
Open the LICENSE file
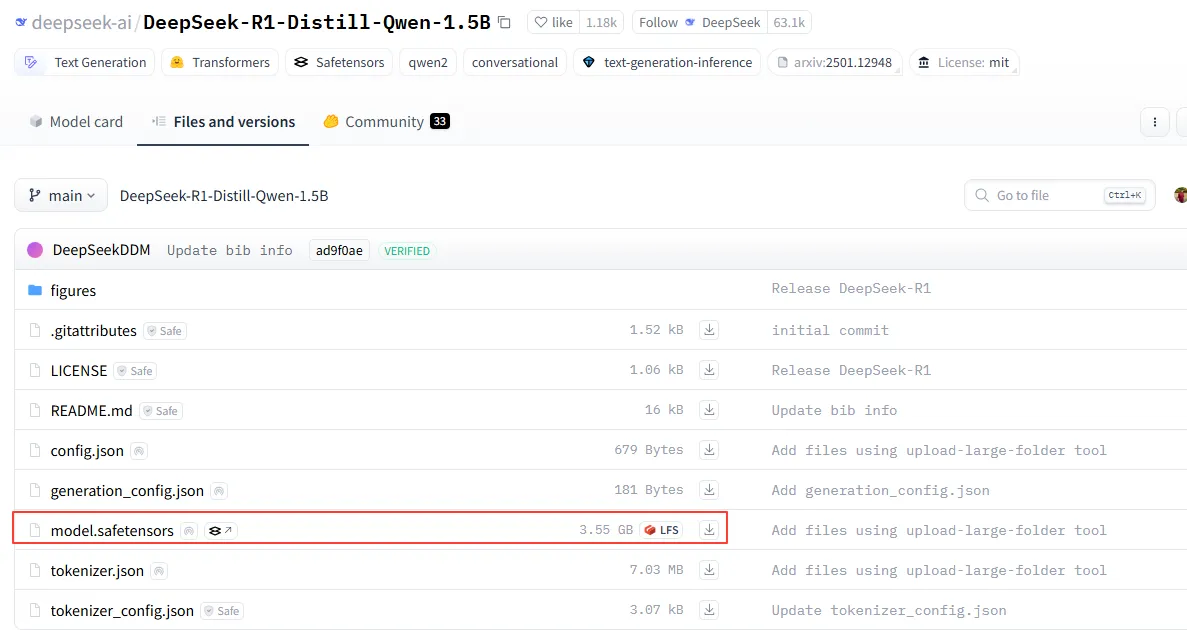click(79, 371)
